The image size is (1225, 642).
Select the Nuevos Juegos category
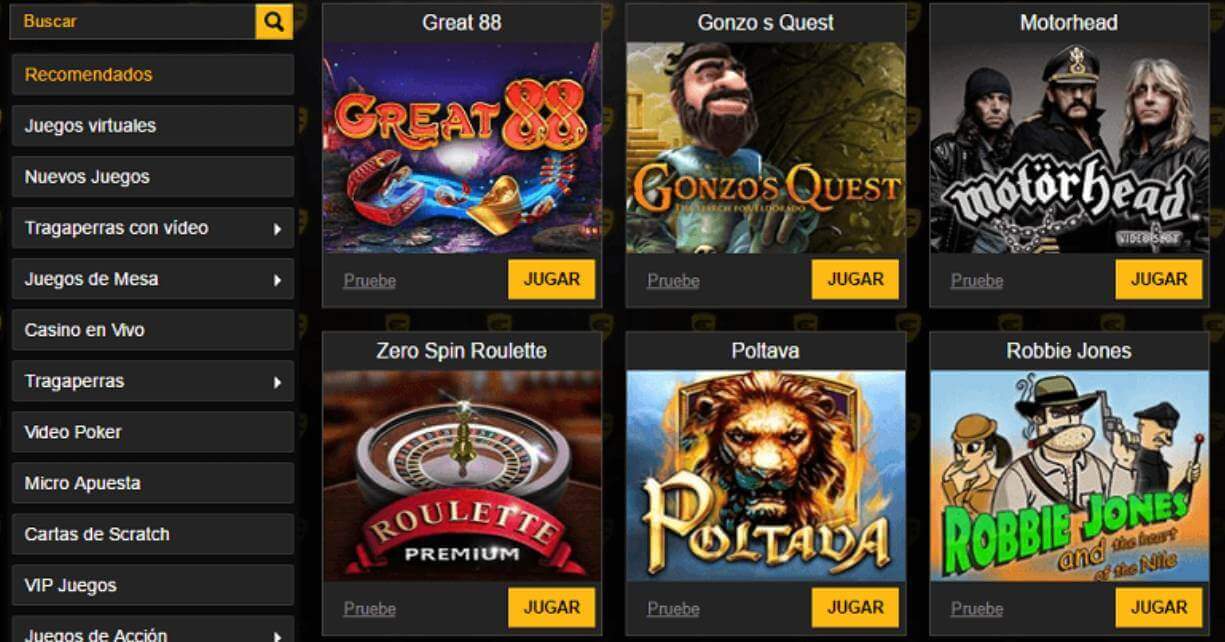tap(153, 177)
